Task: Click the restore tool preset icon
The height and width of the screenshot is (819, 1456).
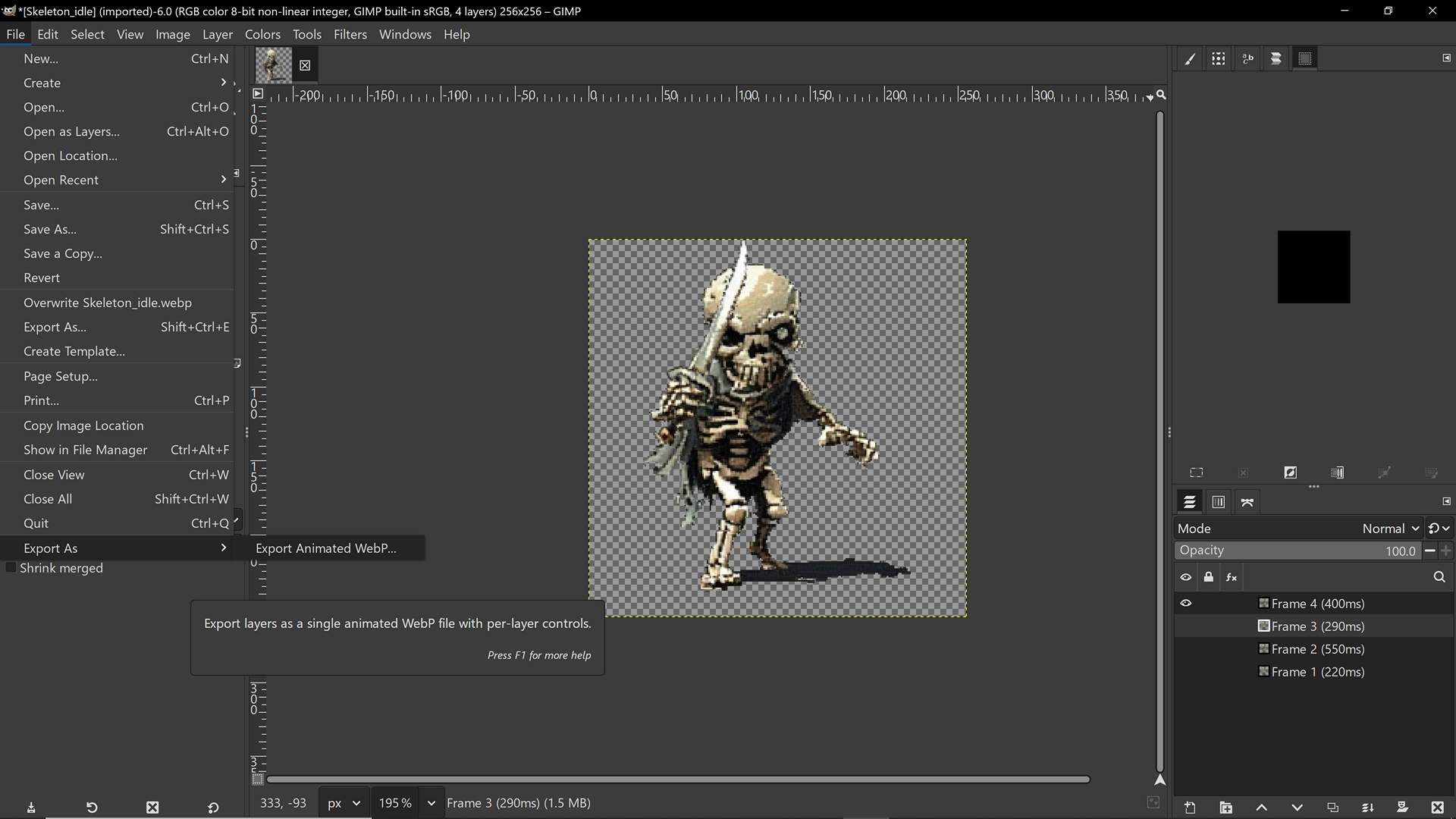Action: (92, 808)
